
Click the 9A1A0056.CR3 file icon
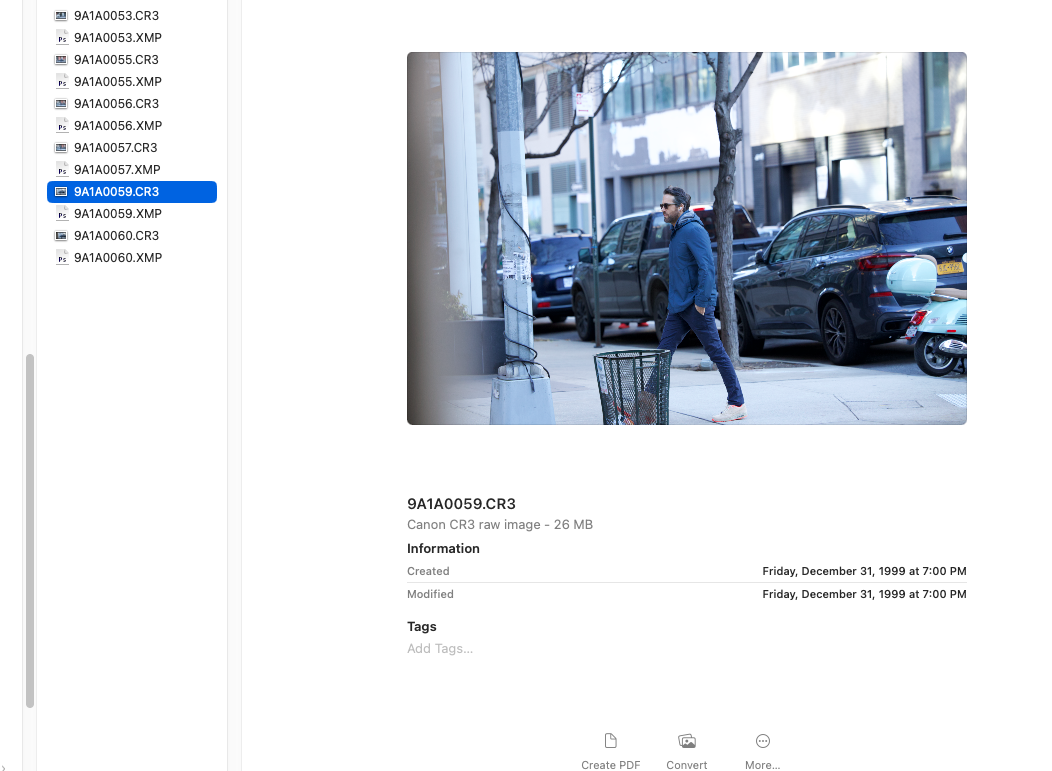(x=61, y=103)
